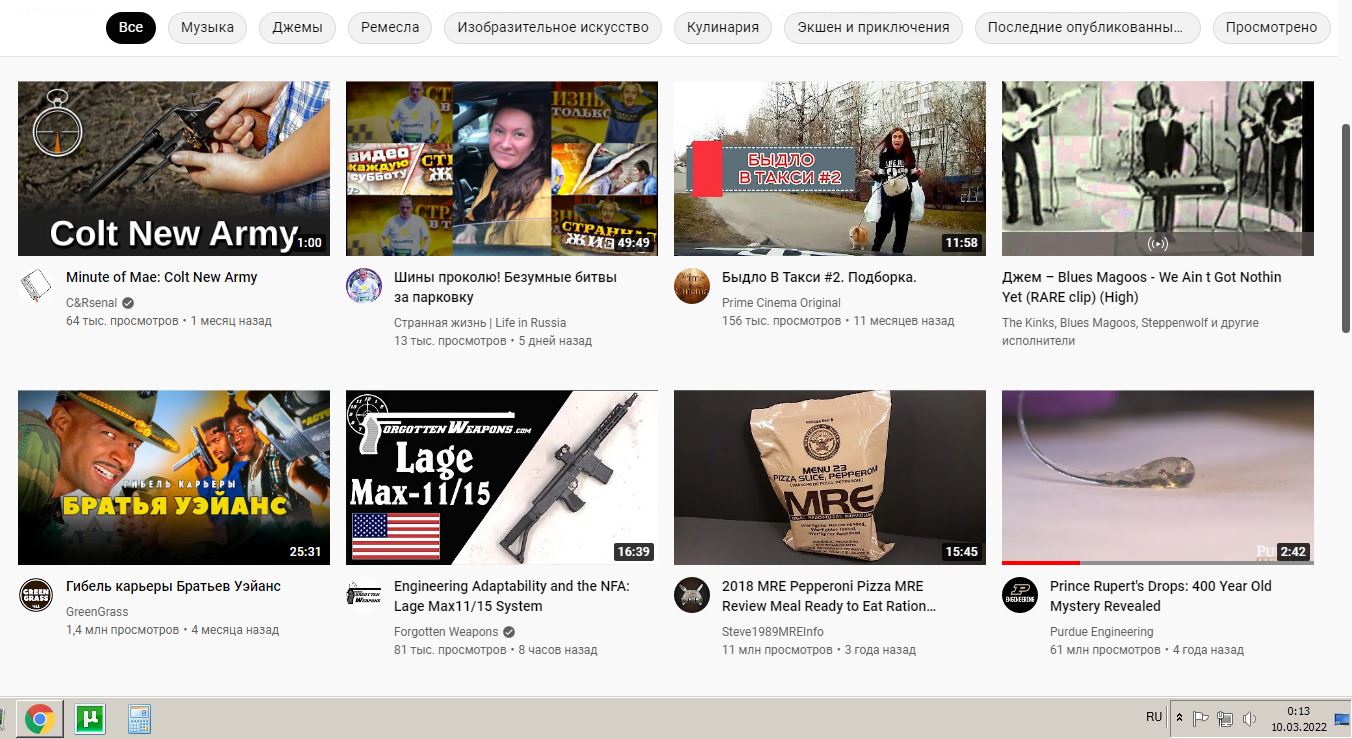The width and height of the screenshot is (1352, 739).
Task: Click the GreenGrass channel avatar
Action: (x=36, y=595)
